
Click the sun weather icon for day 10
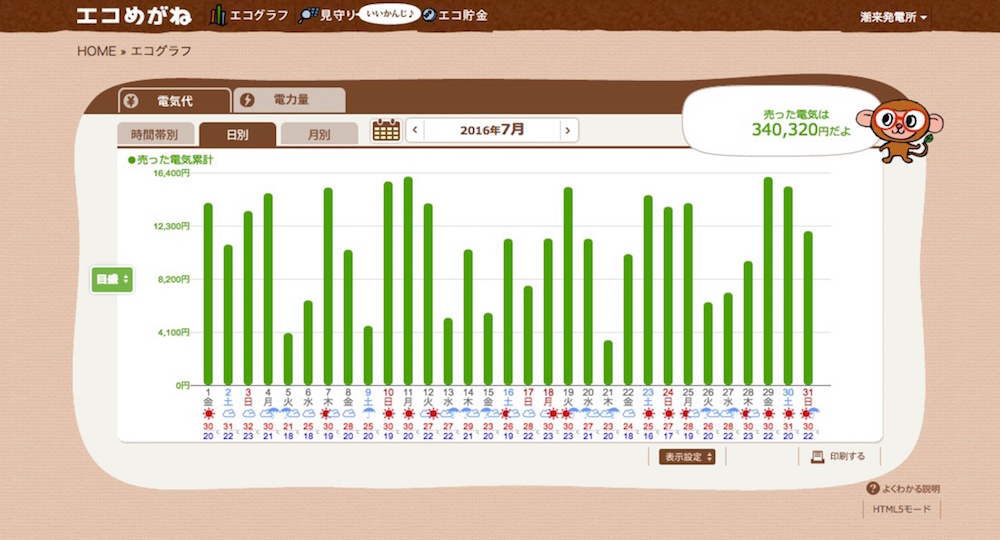click(x=388, y=414)
